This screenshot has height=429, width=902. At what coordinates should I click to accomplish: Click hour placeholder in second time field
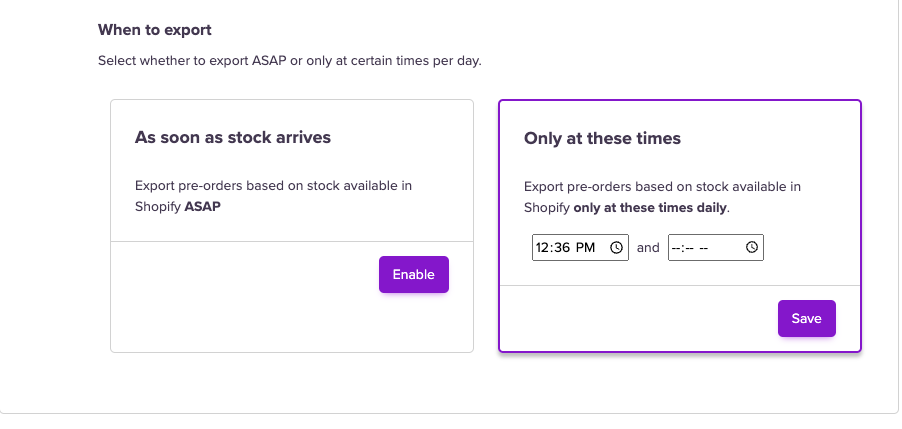point(675,247)
